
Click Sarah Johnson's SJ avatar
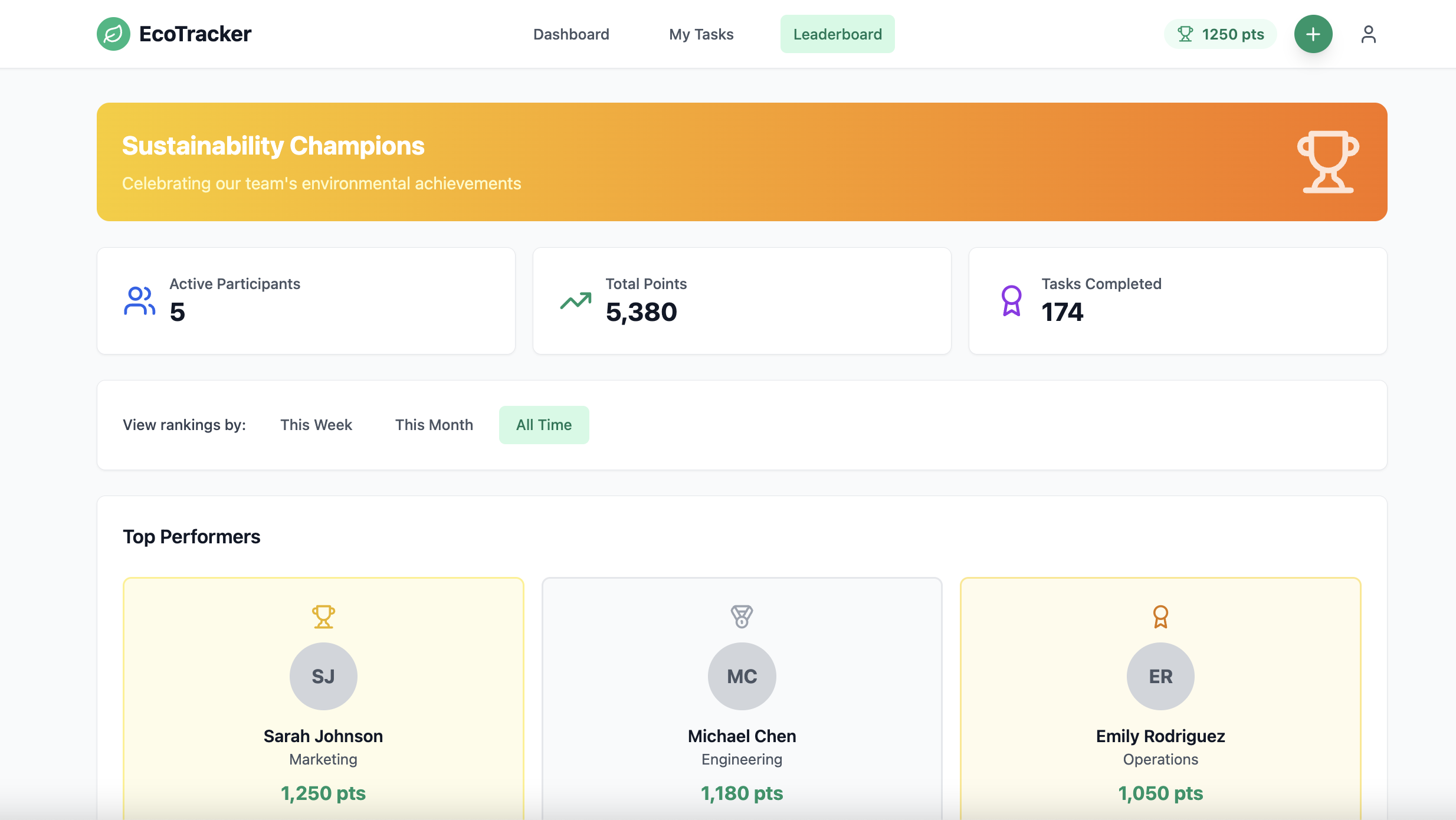323,676
